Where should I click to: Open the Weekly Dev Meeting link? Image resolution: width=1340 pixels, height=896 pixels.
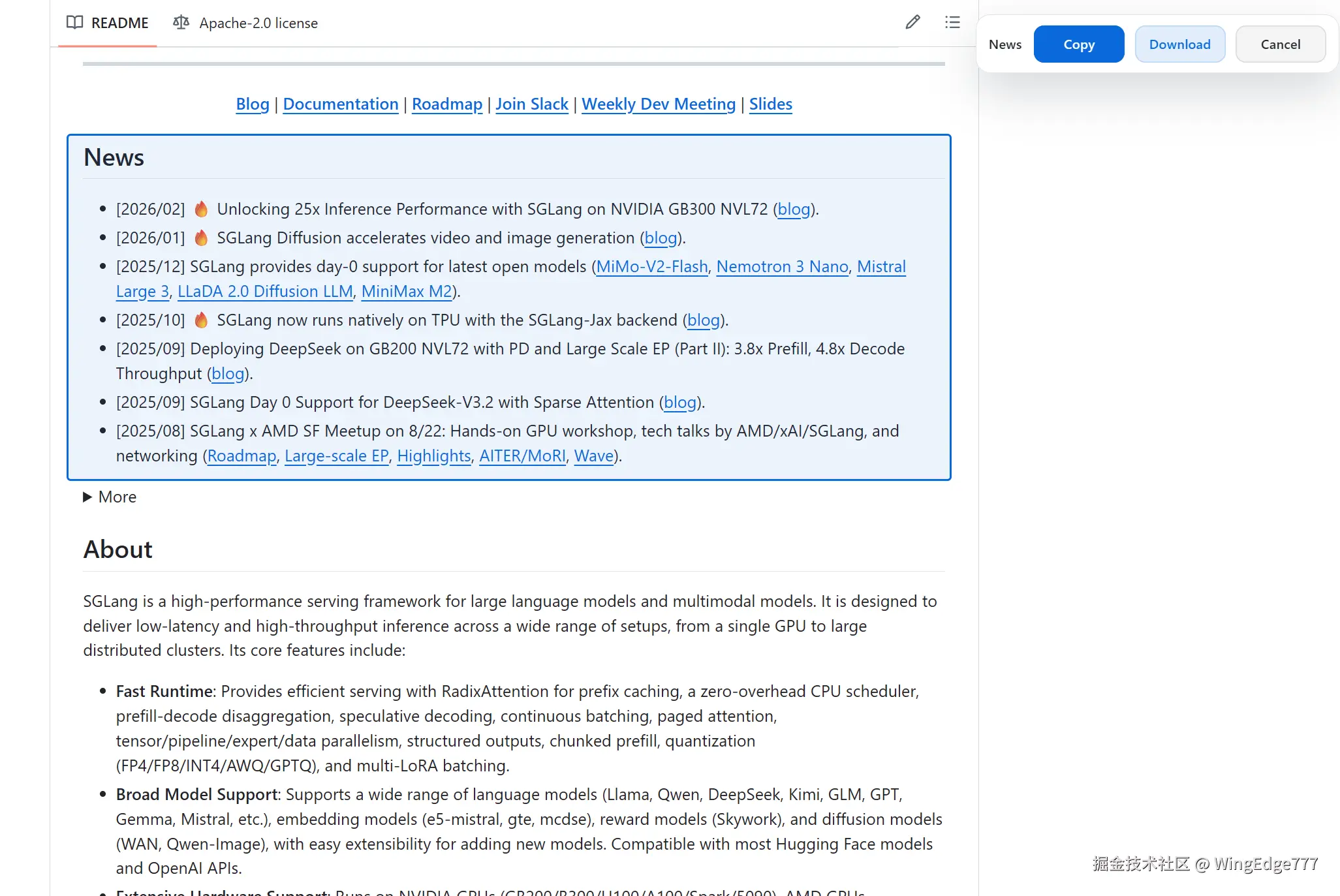point(659,104)
